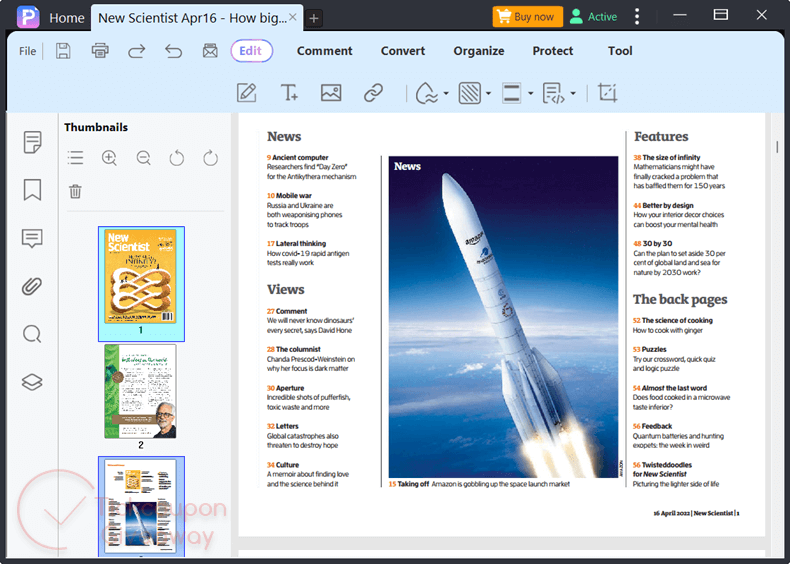Open the File menu

pos(28,51)
